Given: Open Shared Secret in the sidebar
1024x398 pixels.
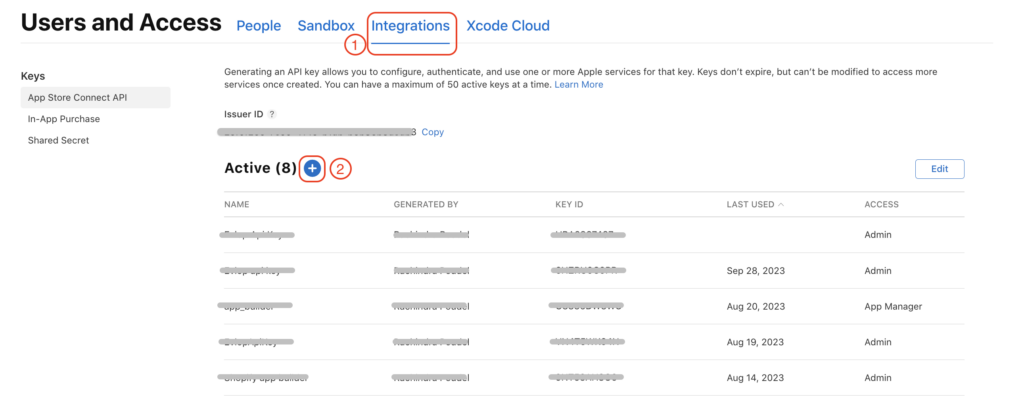Looking at the screenshot, I should pos(58,140).
